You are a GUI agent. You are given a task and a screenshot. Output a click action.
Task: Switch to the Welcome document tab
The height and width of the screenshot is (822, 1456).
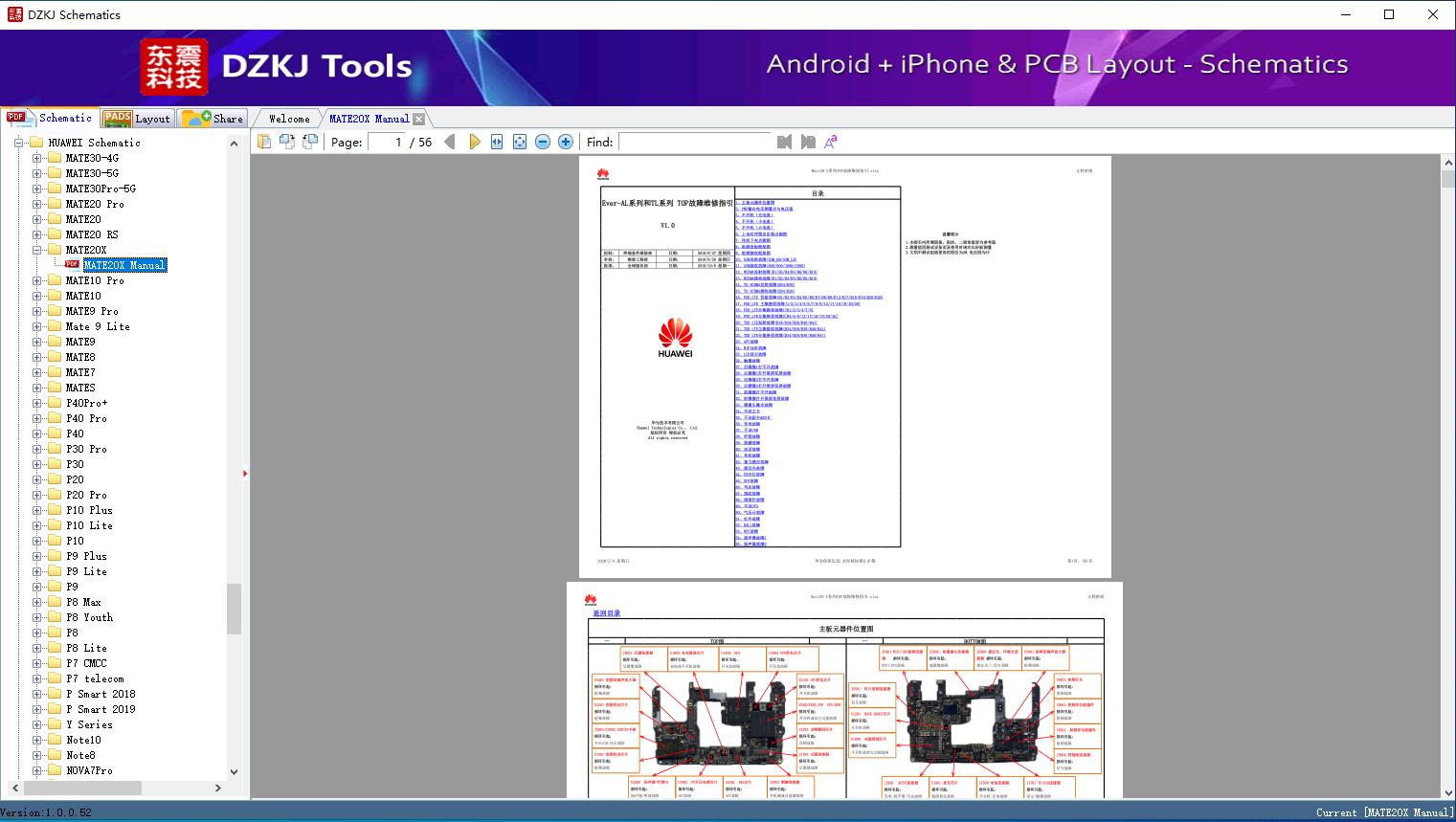point(289,119)
